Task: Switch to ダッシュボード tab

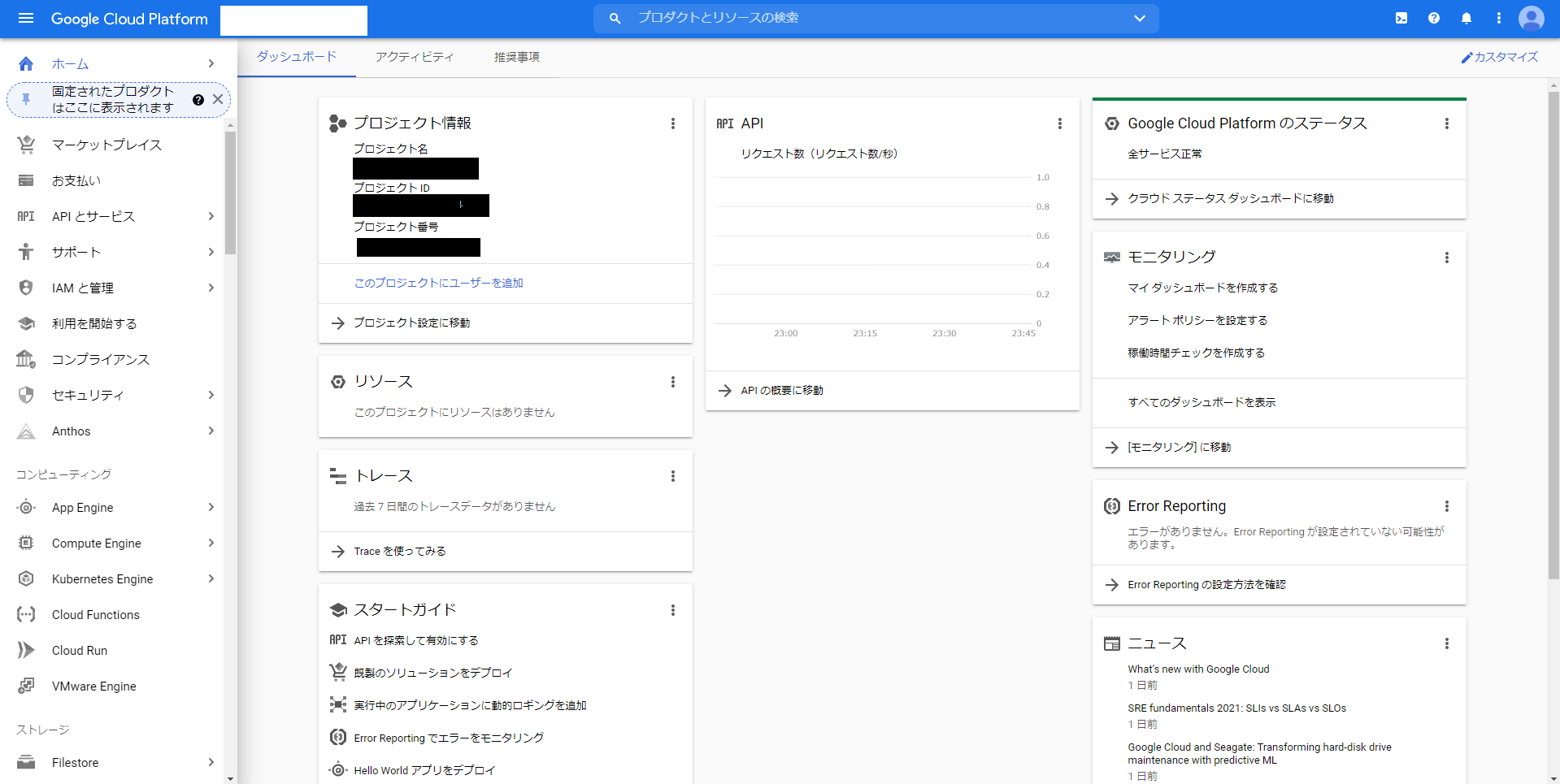Action: (297, 57)
